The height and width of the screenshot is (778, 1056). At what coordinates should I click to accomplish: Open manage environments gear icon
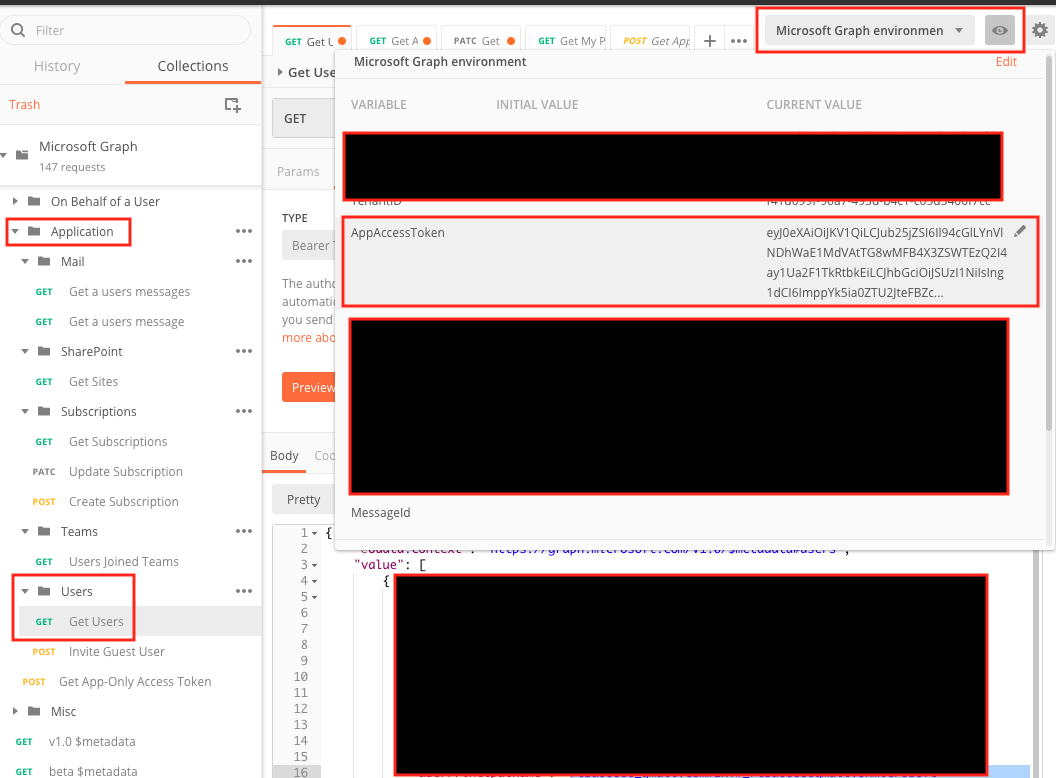1040,30
